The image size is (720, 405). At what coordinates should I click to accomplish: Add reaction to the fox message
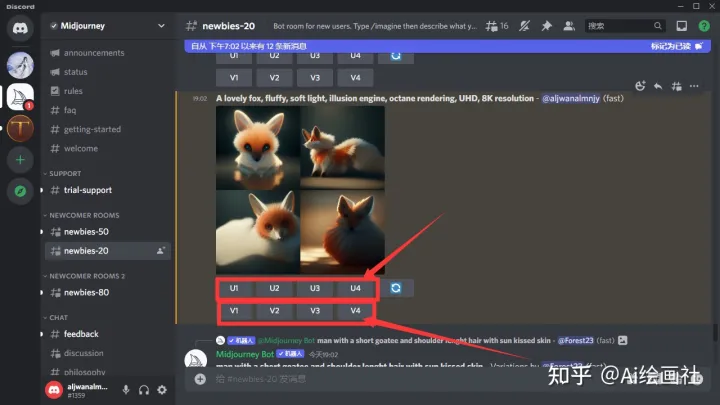click(641, 86)
